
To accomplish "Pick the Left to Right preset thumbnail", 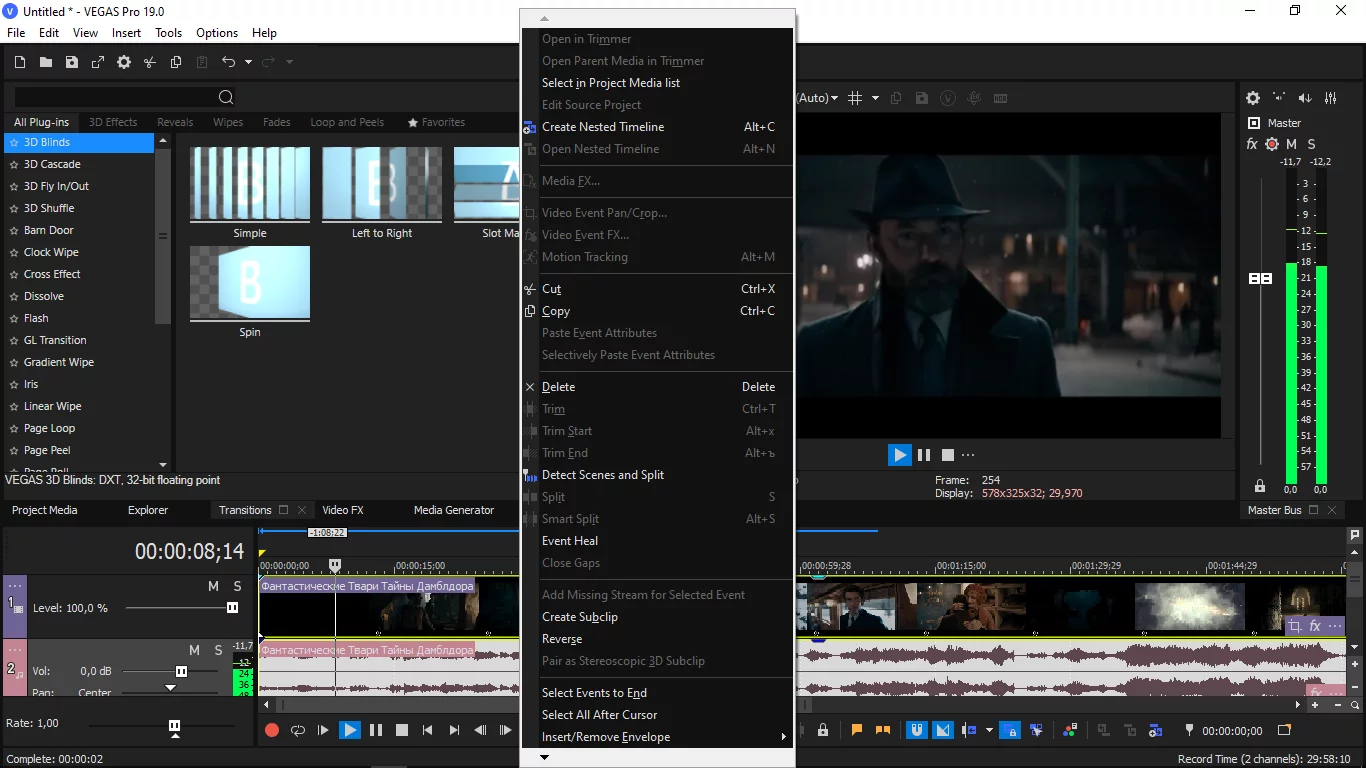I will click(382, 185).
